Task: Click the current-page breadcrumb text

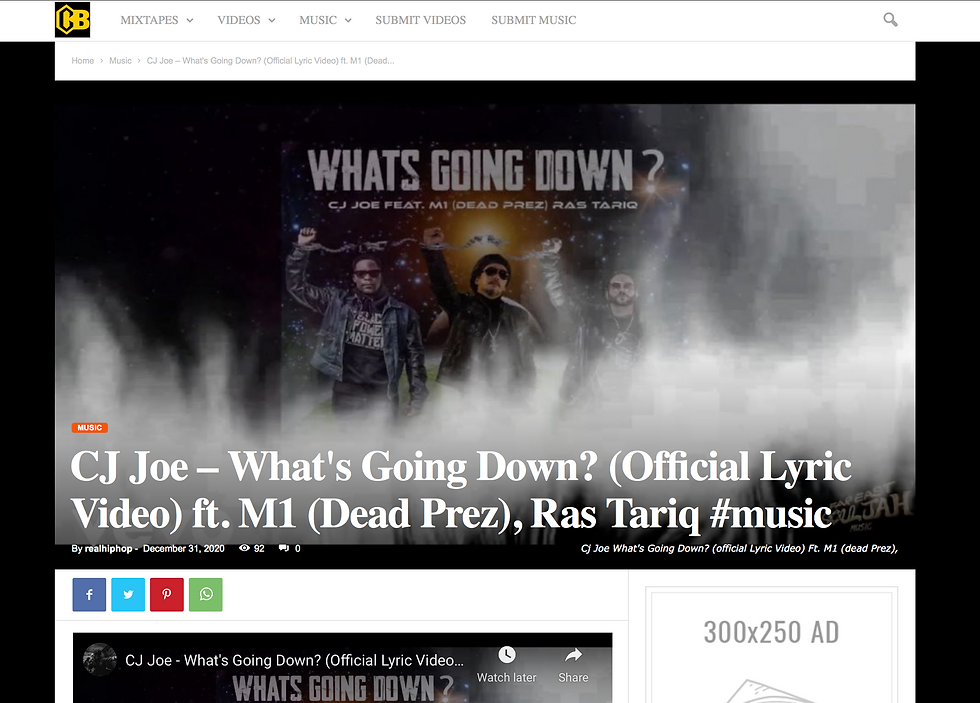Action: pyautogui.click(x=271, y=61)
